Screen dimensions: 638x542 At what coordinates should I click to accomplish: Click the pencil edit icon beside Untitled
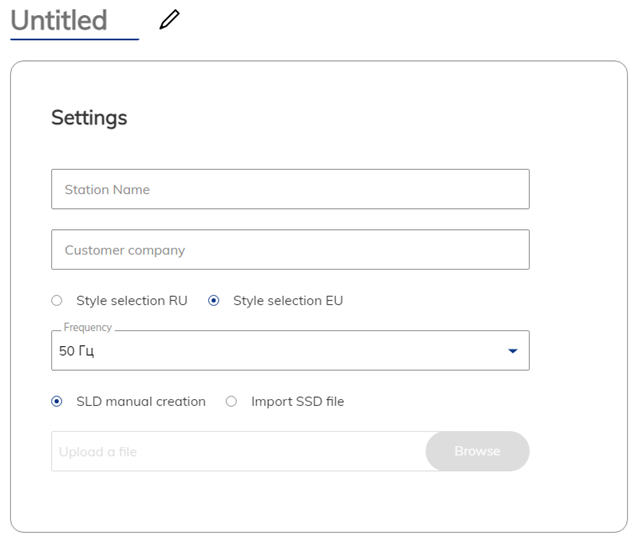pyautogui.click(x=169, y=19)
